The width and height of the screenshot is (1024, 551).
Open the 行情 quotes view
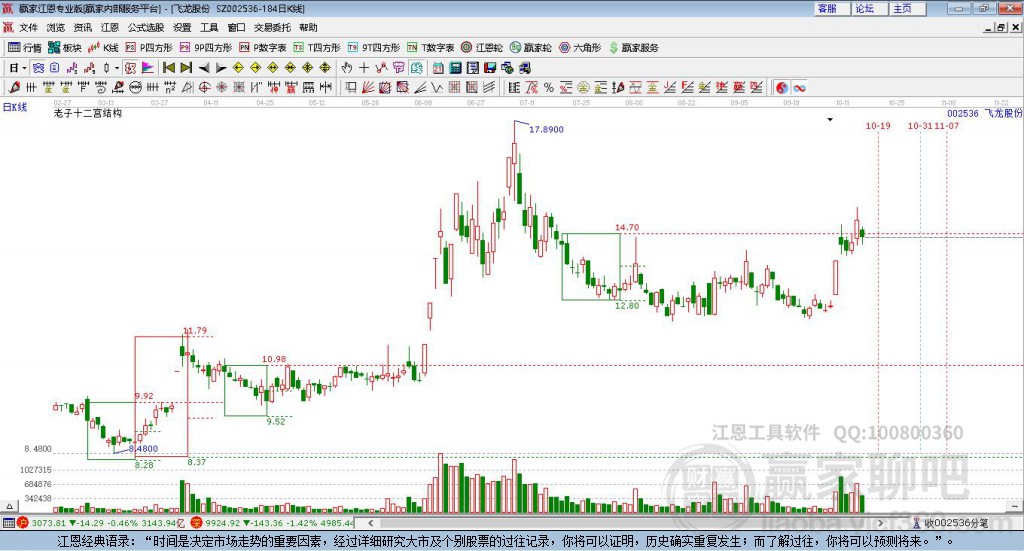(x=25, y=48)
